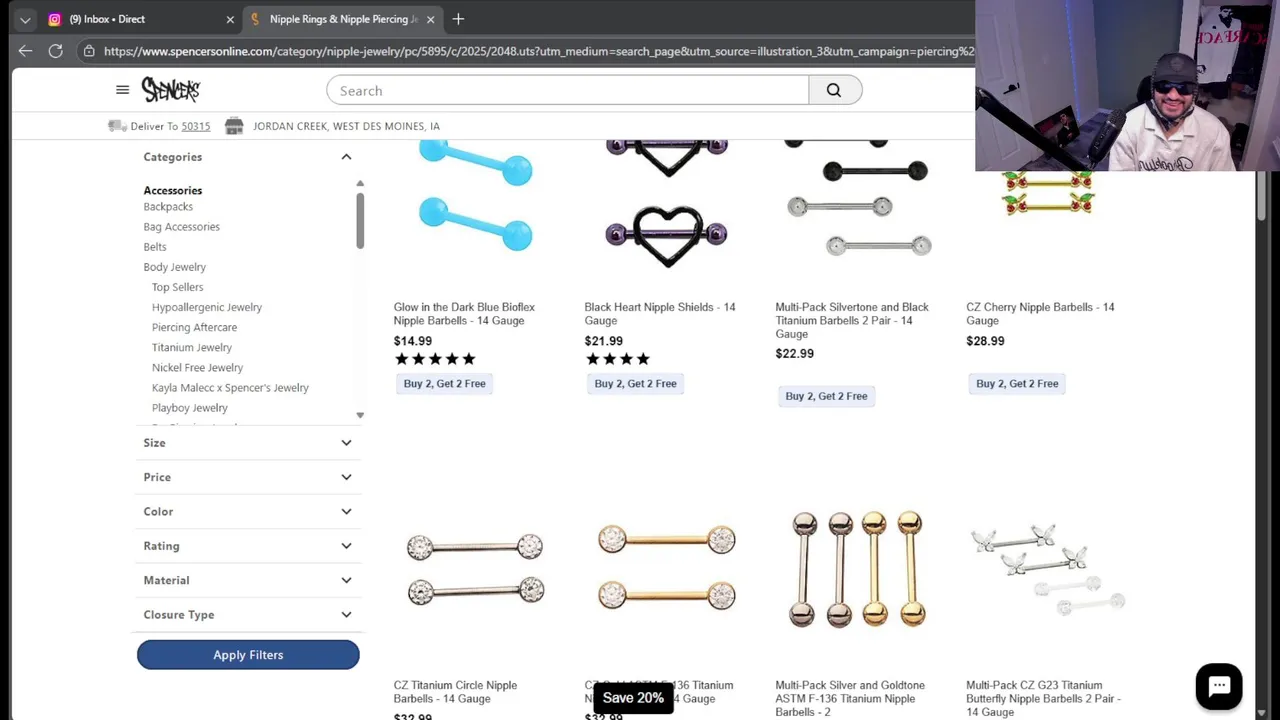Expand the Size filter
This screenshot has height=720, width=1280.
pyautogui.click(x=248, y=443)
